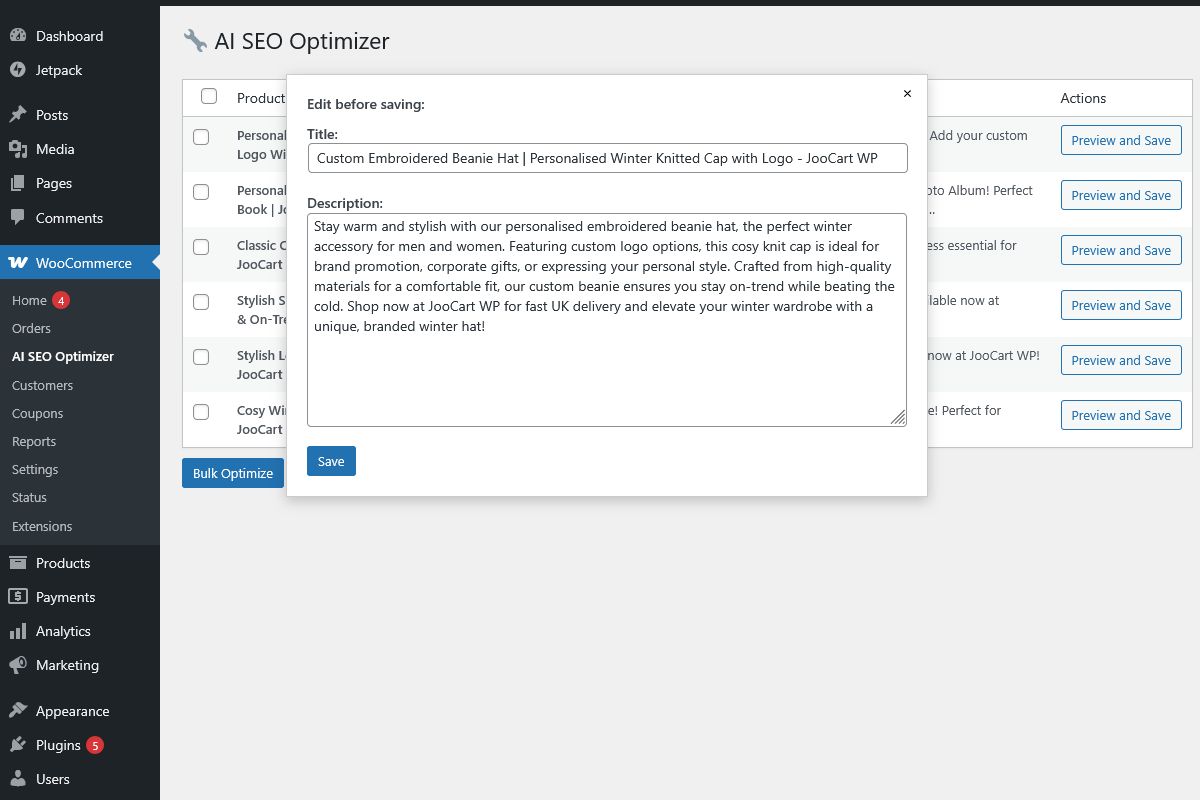1200x800 pixels.
Task: Click the Comments speech bubble icon
Action: [x=18, y=218]
